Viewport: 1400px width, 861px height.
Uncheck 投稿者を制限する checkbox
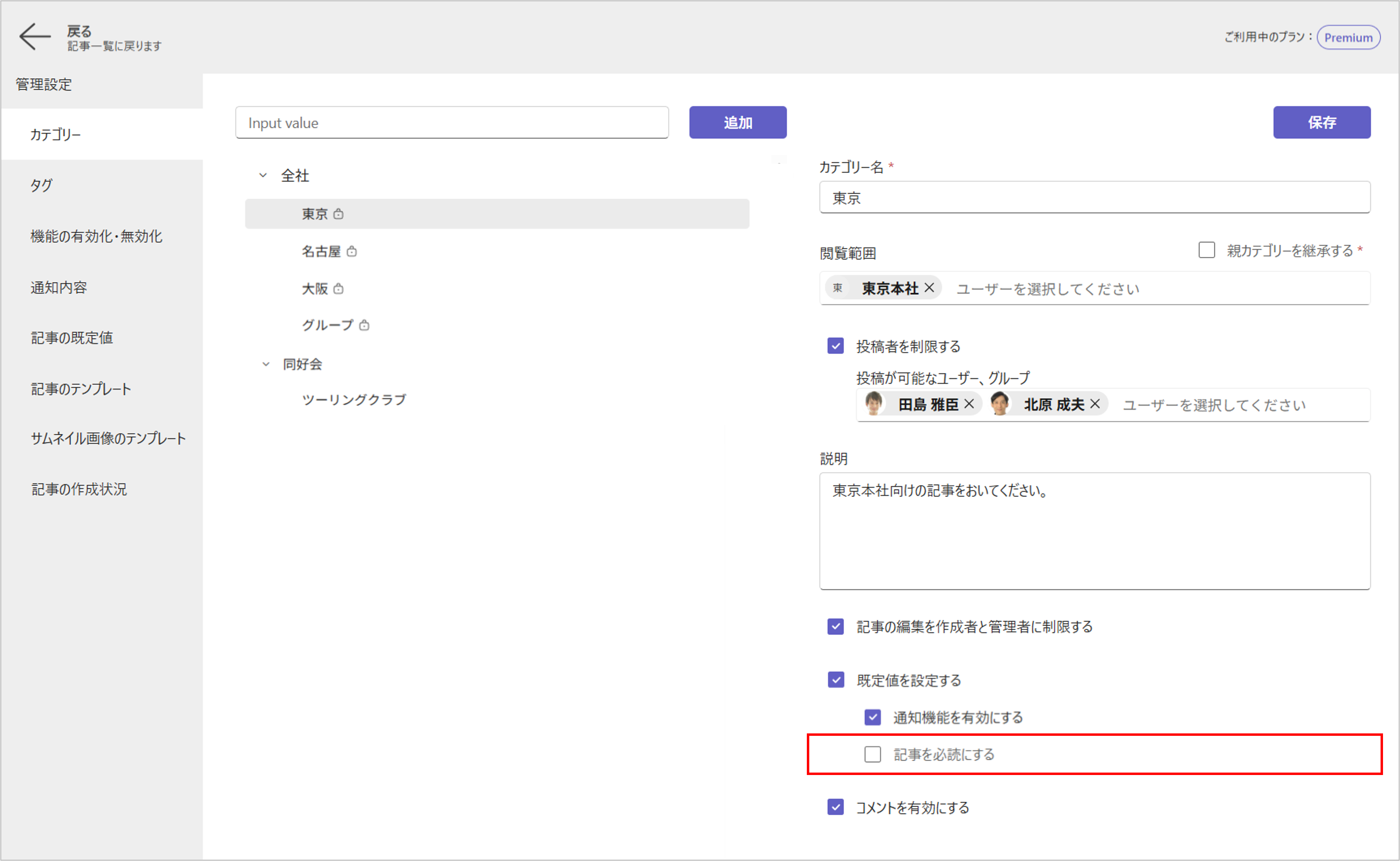tap(835, 346)
